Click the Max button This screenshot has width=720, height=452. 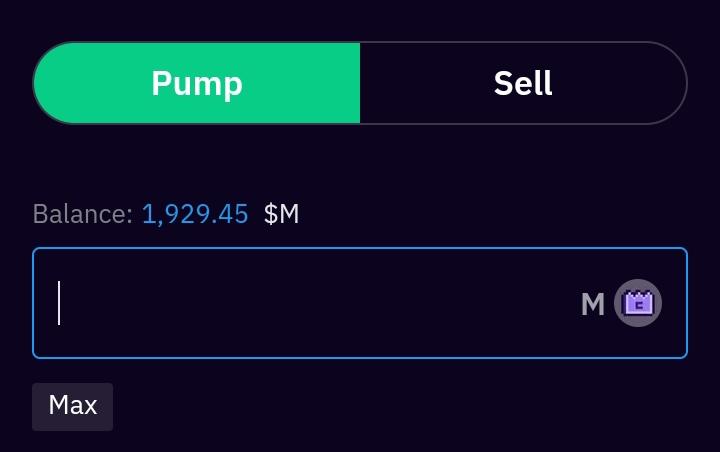72,406
